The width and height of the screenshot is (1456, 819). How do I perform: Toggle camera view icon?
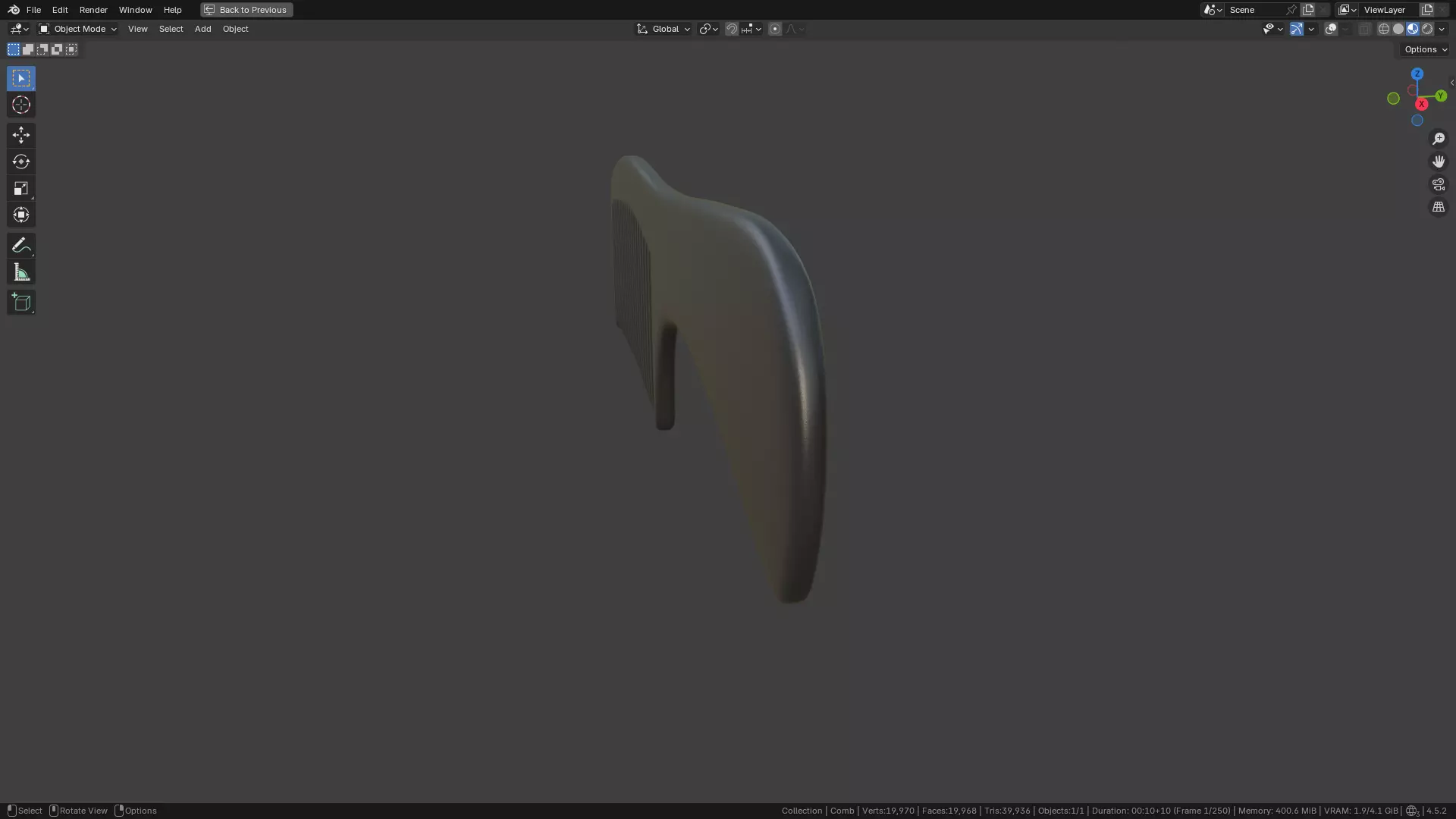(x=1438, y=184)
